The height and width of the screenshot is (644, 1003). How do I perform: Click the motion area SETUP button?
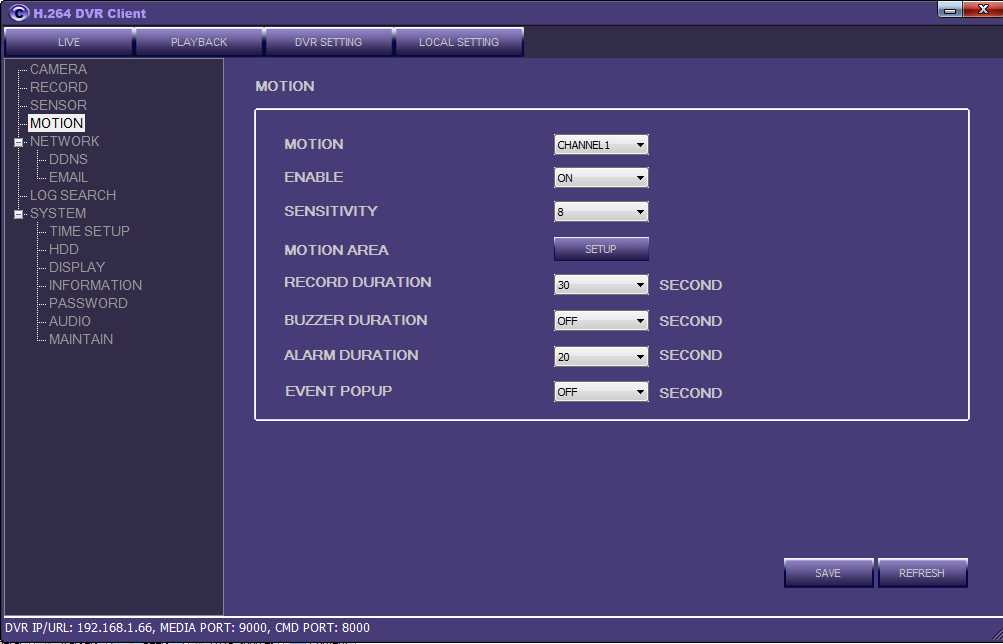tap(601, 249)
